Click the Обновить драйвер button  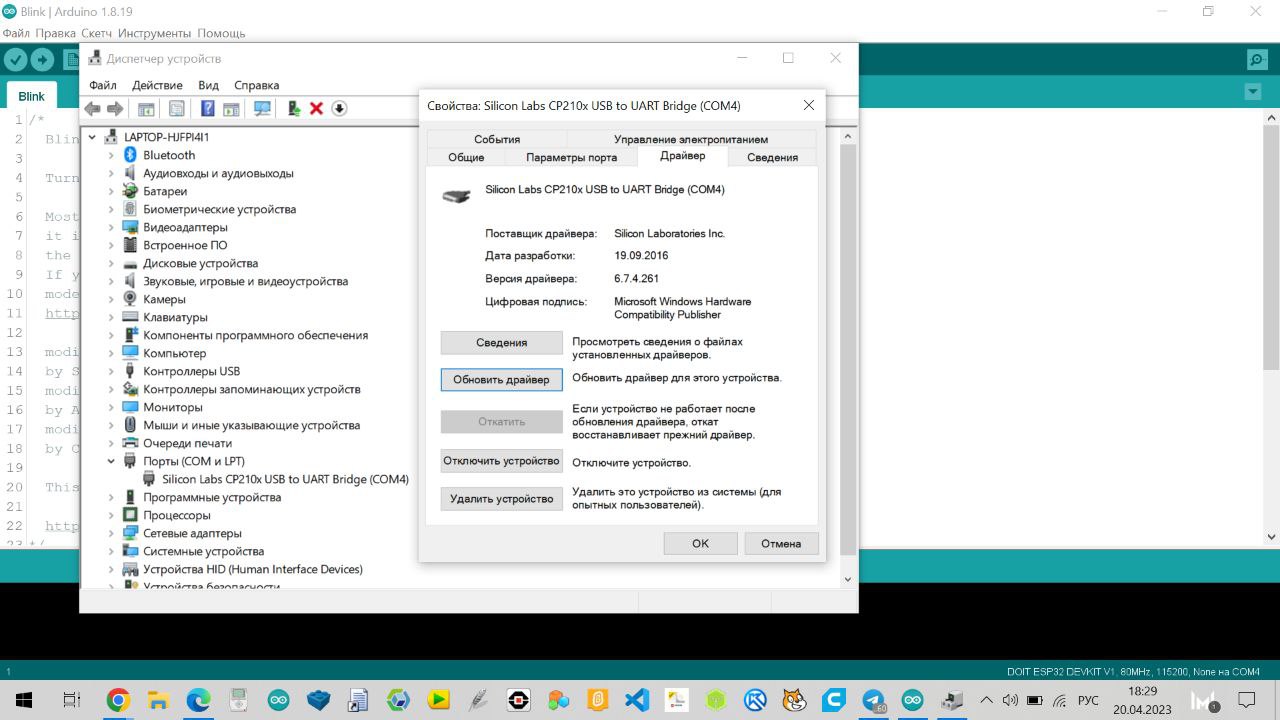tap(501, 380)
